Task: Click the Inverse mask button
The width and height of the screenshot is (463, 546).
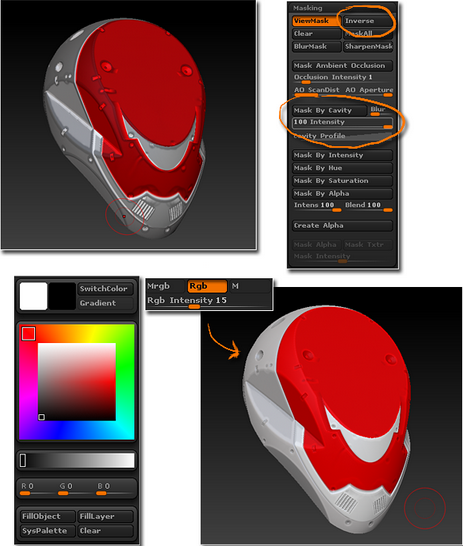Action: click(x=368, y=21)
